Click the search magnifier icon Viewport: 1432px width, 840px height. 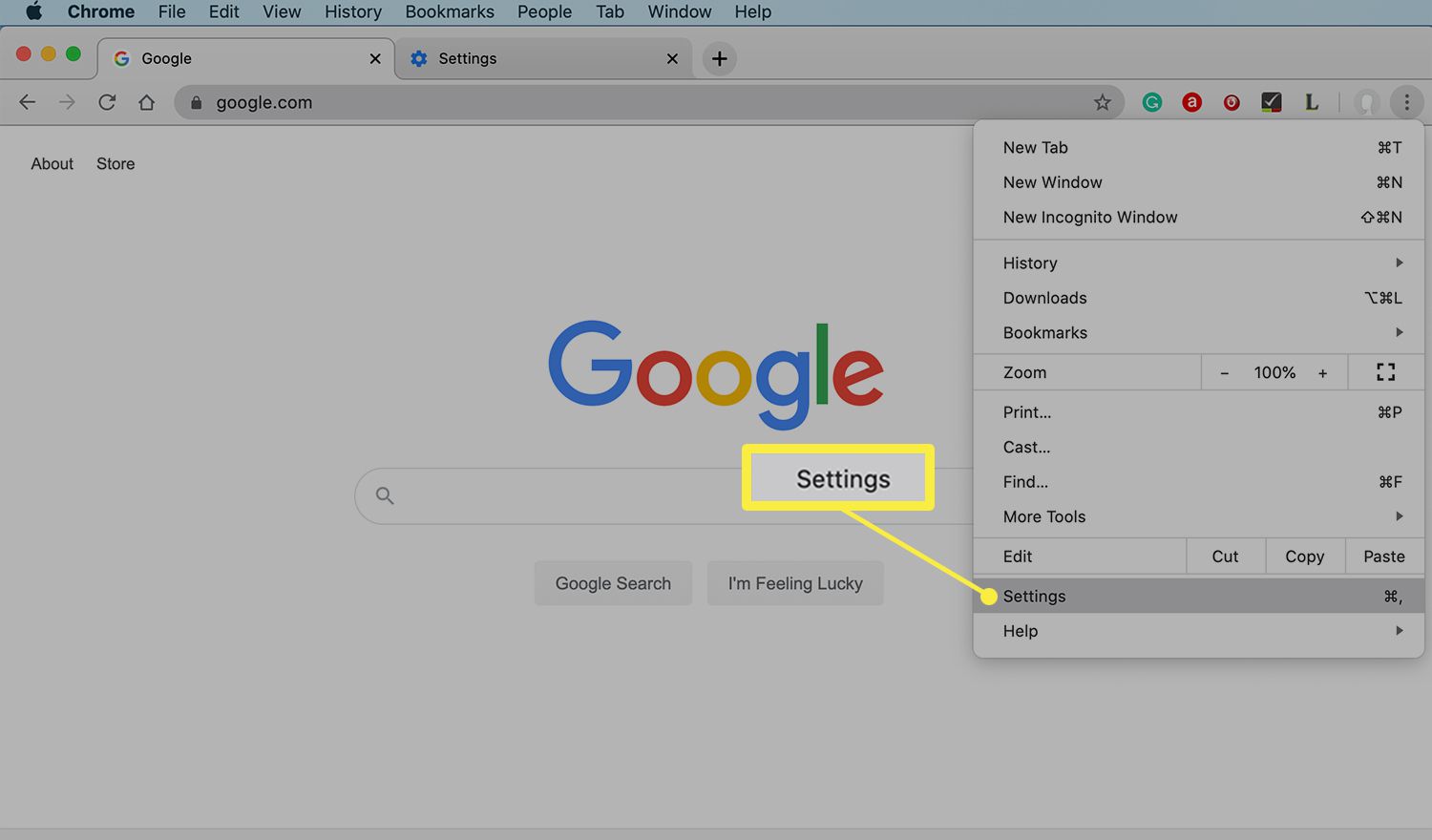coord(385,495)
